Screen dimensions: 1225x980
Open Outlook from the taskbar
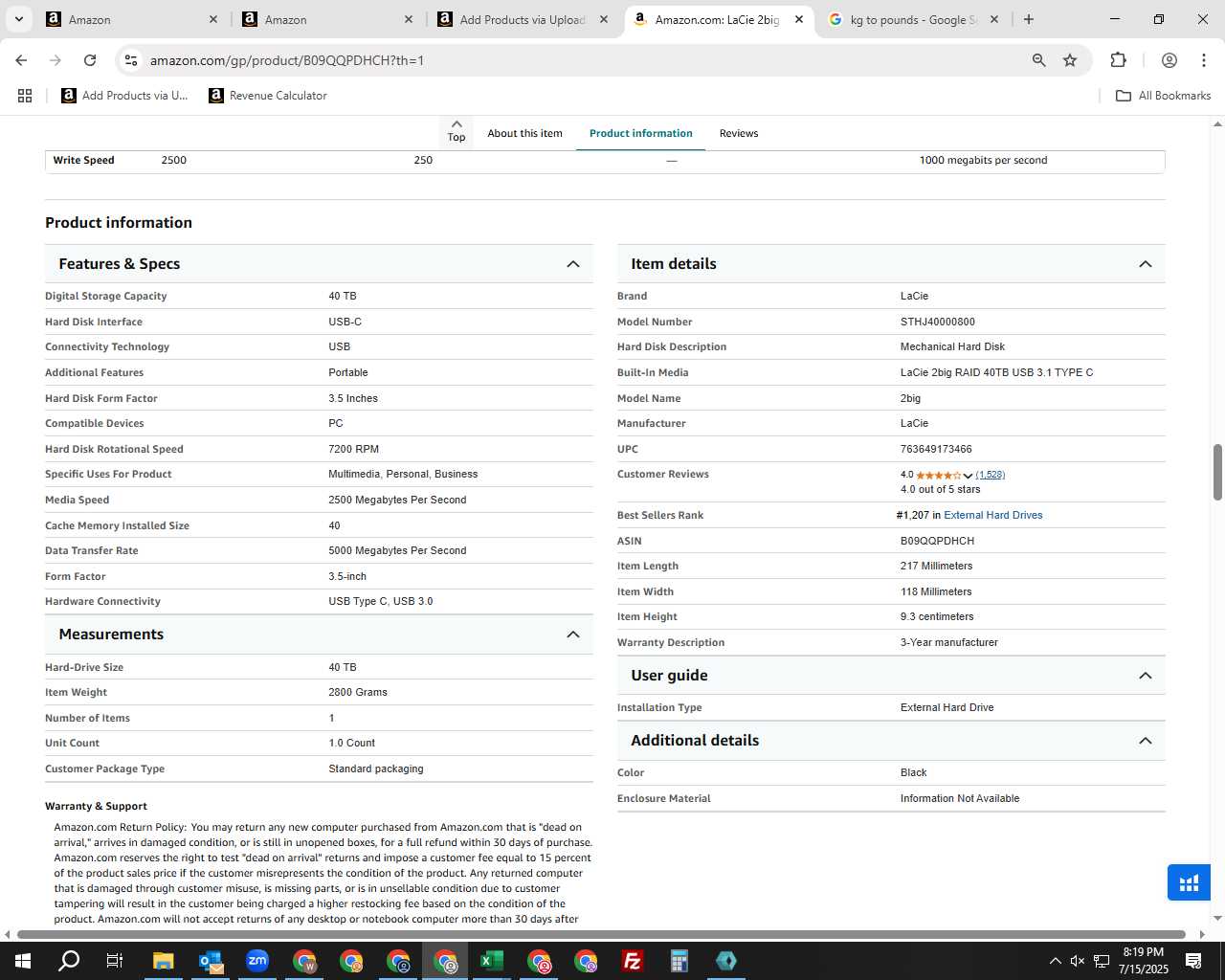click(211, 961)
